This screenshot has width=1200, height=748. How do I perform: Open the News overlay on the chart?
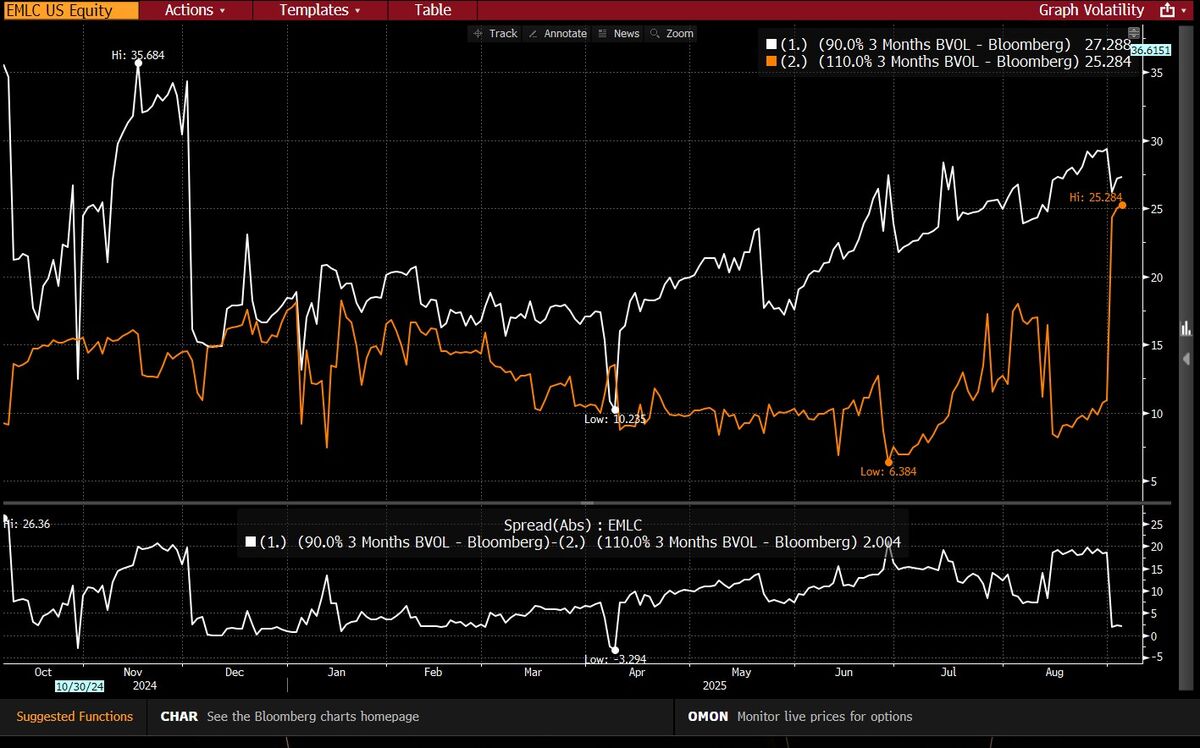pos(618,33)
